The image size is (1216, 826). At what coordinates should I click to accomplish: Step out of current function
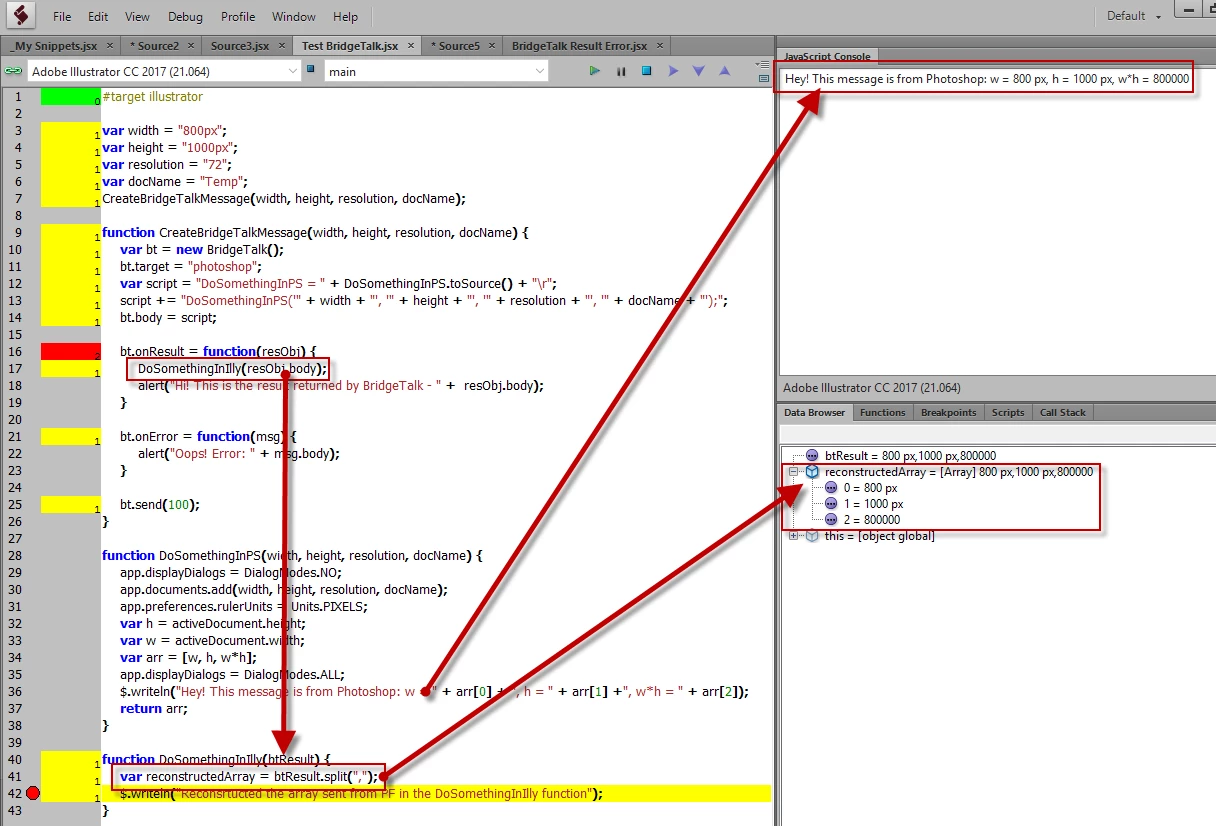click(724, 71)
